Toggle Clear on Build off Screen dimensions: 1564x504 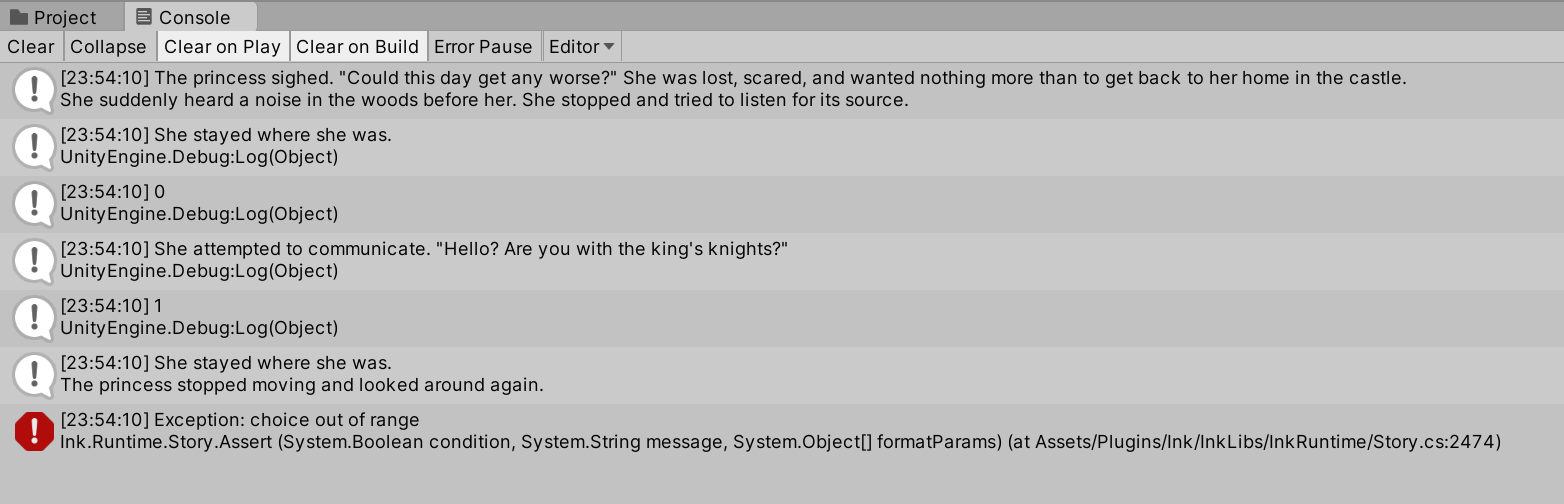357,47
